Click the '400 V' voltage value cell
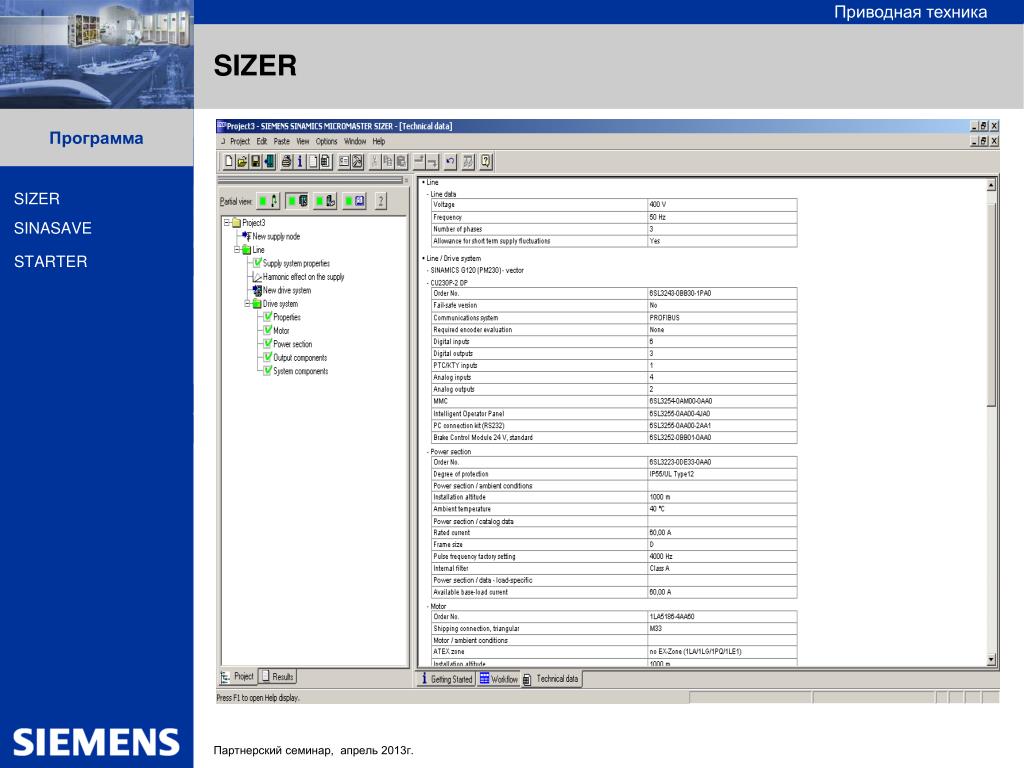 722,204
